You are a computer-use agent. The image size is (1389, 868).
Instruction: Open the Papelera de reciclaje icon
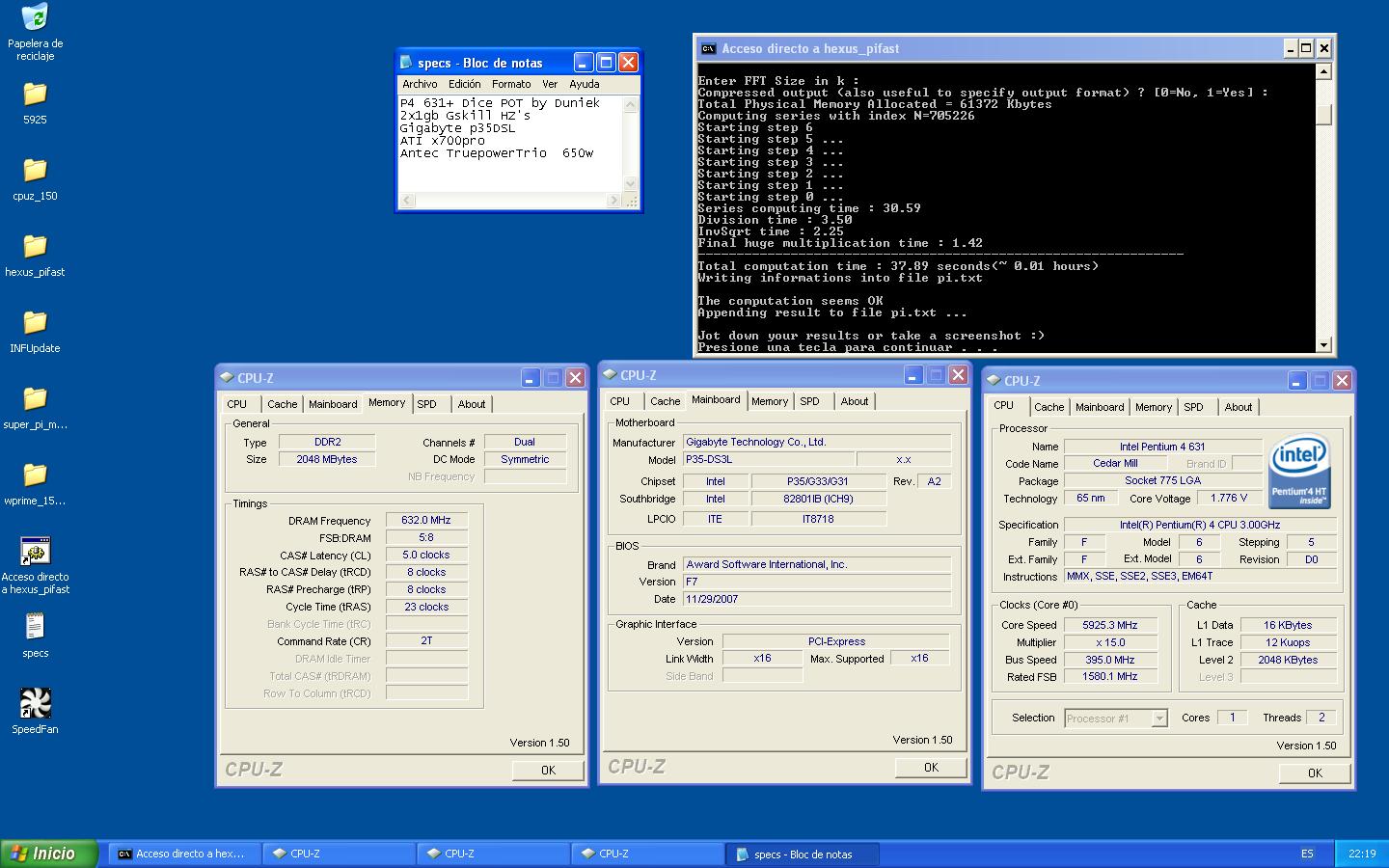(35, 17)
